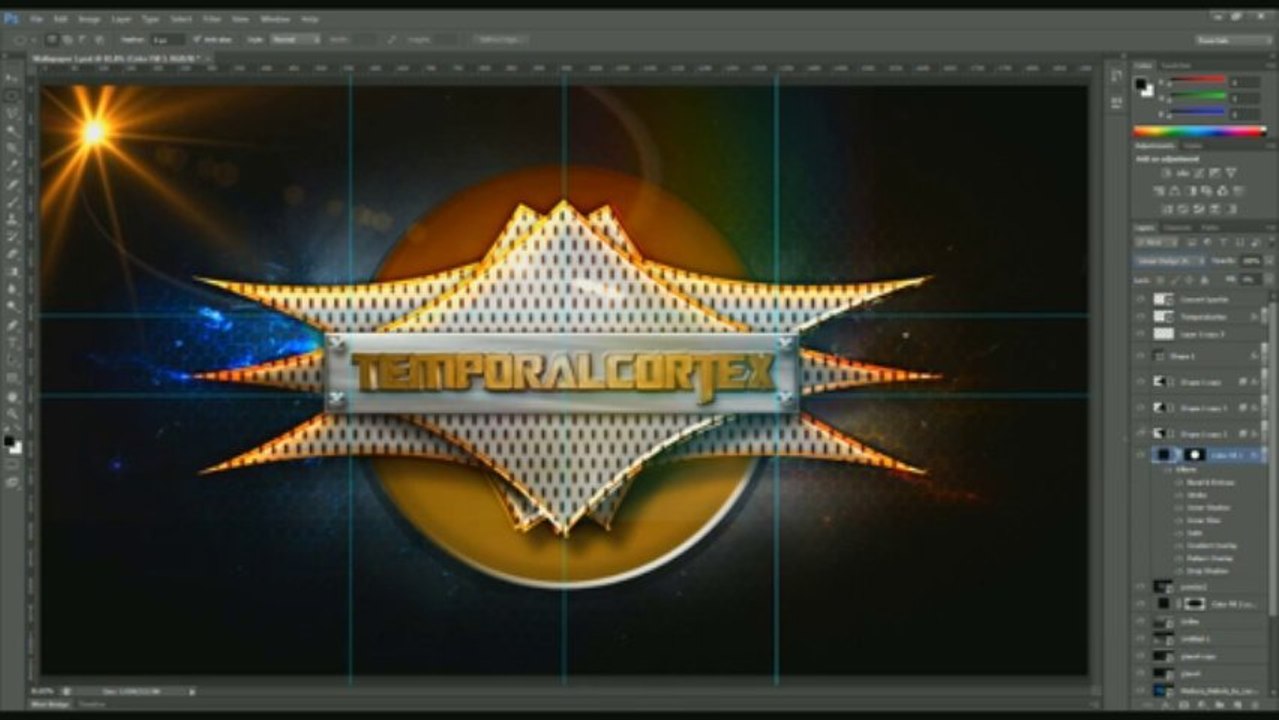Viewport: 1279px width, 720px height.
Task: Toggle visibility of Color Fill 1 layer
Action: pos(1140,454)
